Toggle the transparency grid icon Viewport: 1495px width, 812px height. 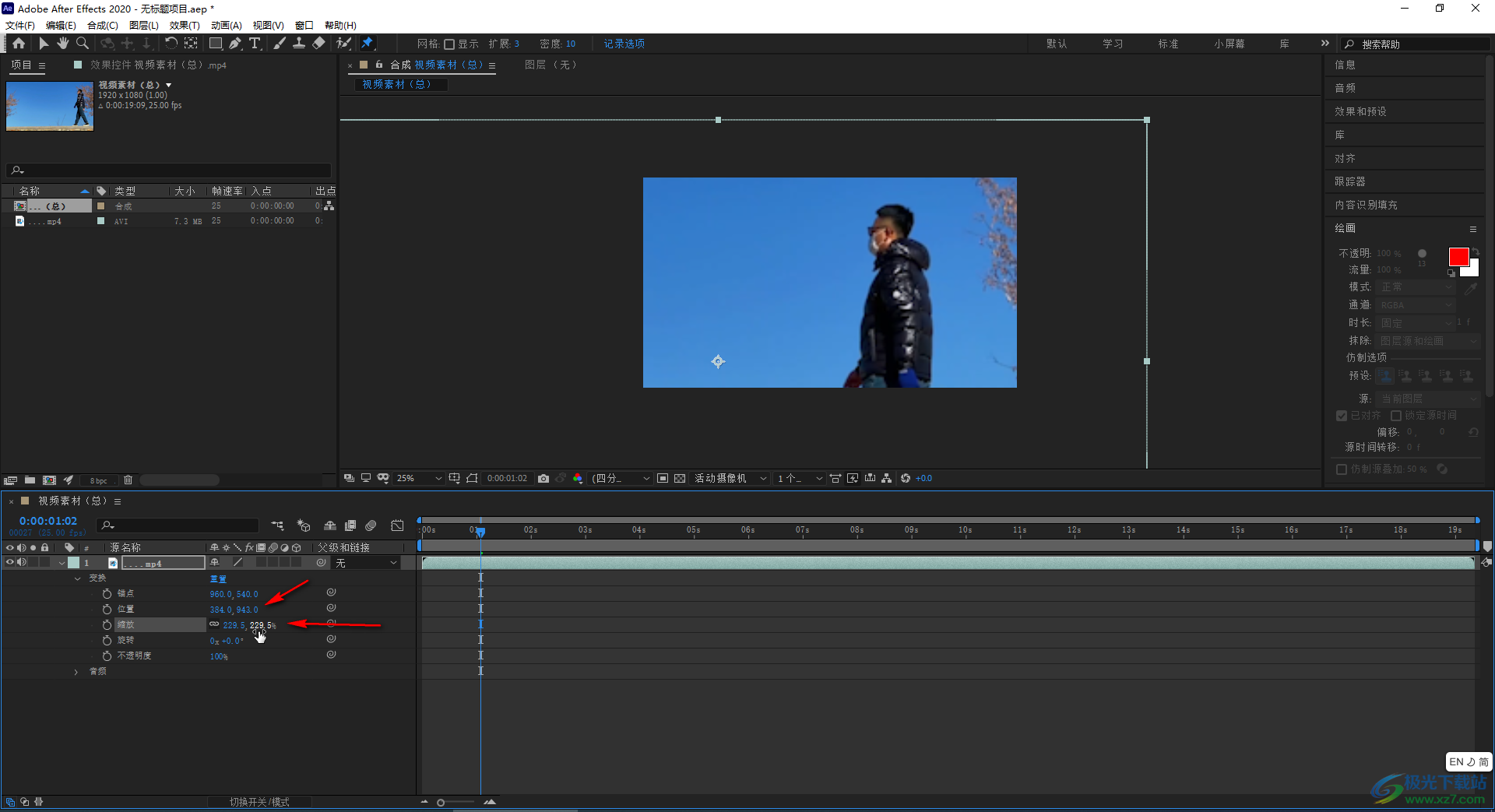point(680,478)
